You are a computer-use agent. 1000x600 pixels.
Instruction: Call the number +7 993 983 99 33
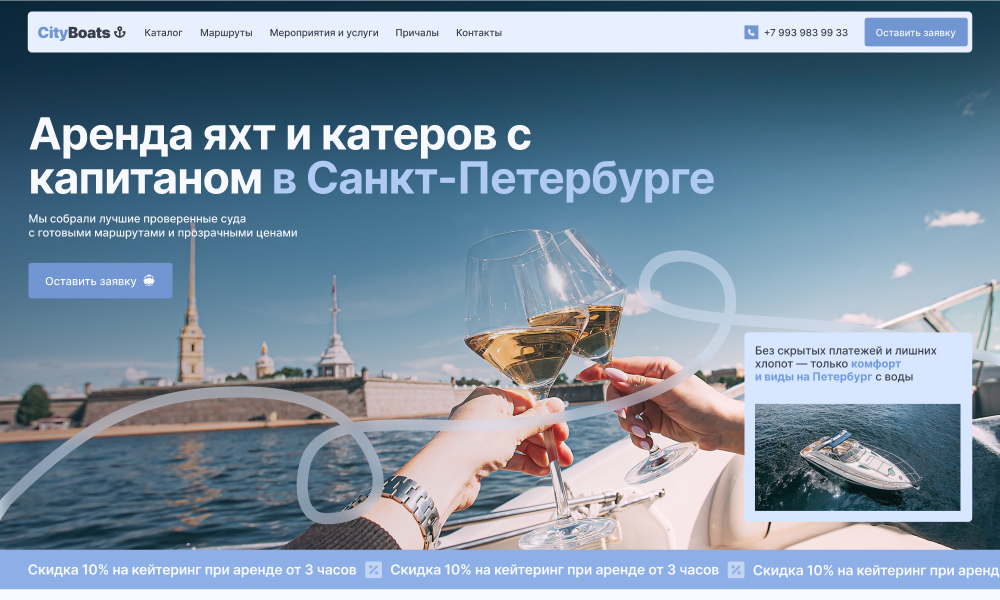tap(805, 33)
